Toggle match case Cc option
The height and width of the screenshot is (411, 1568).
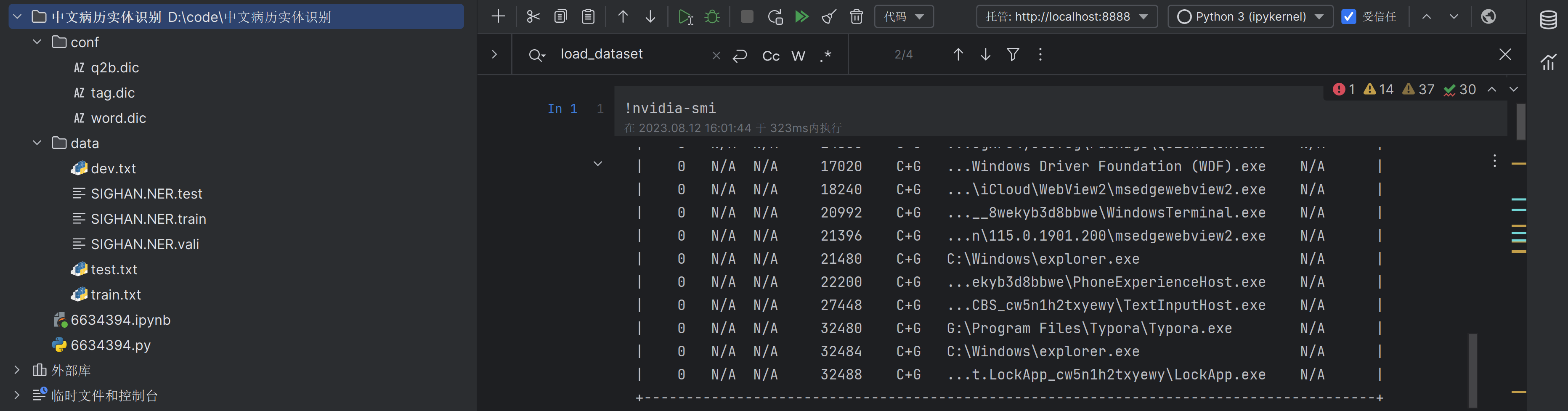pos(771,56)
